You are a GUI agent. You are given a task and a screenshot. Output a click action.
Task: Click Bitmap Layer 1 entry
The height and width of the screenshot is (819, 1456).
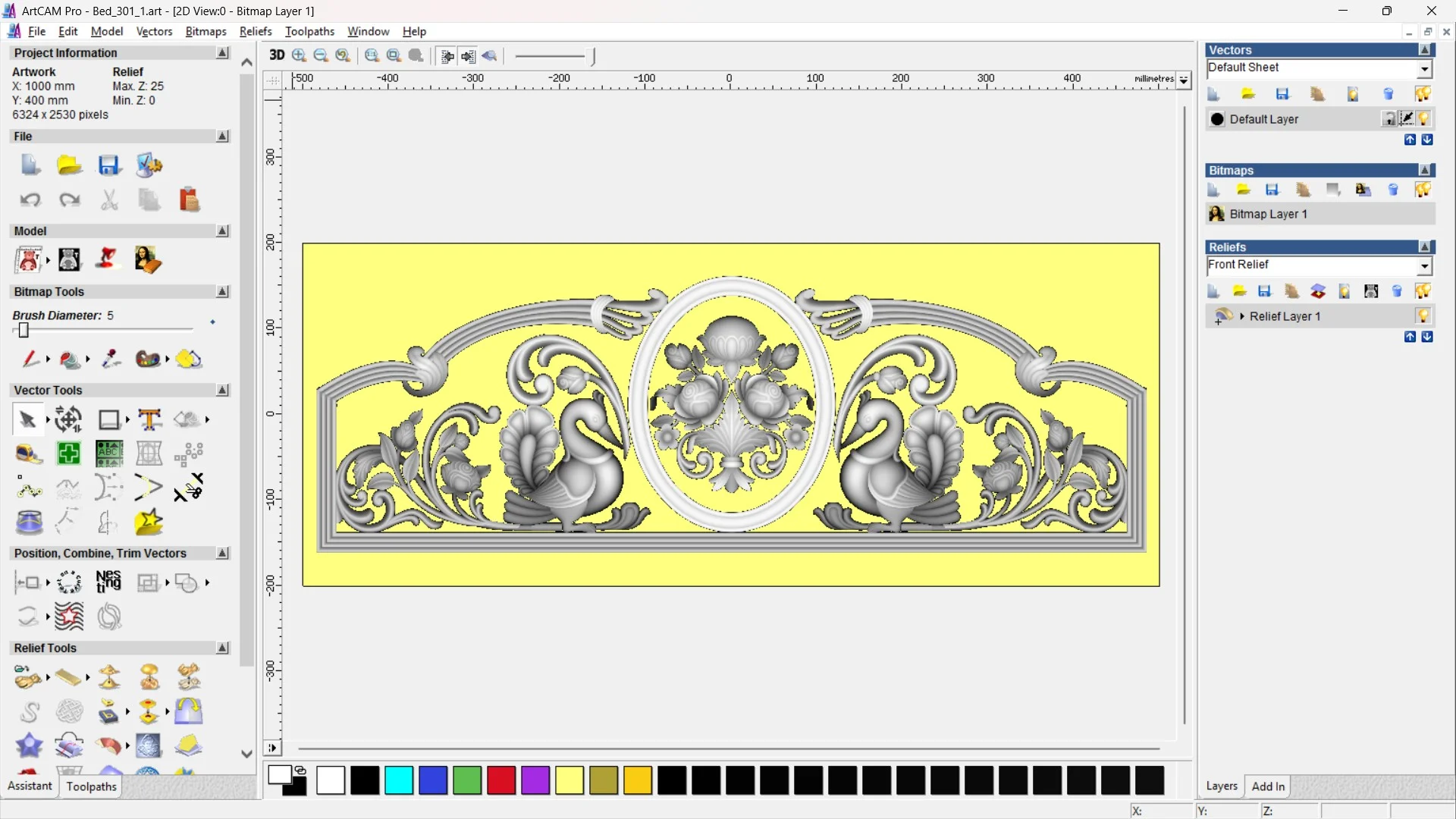[x=1268, y=214]
